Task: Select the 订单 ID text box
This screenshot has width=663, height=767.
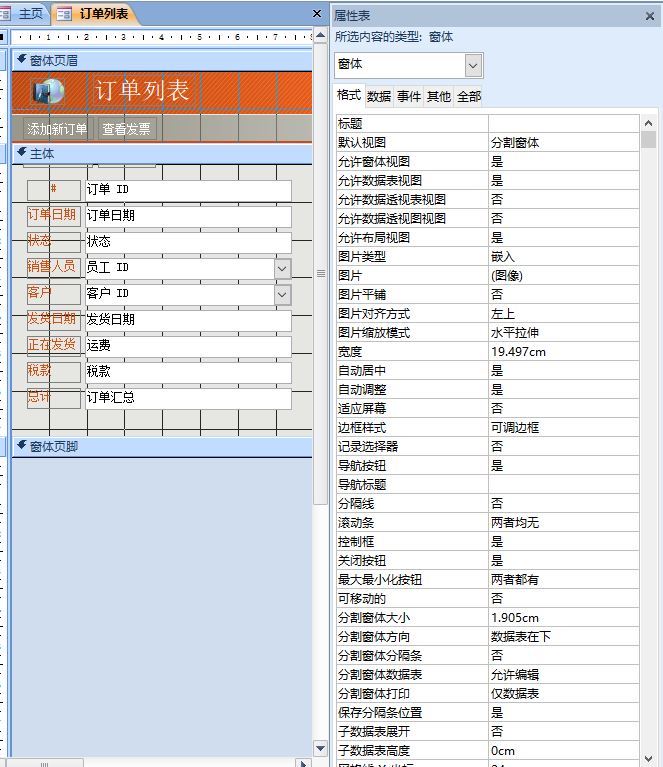Action: coord(188,190)
